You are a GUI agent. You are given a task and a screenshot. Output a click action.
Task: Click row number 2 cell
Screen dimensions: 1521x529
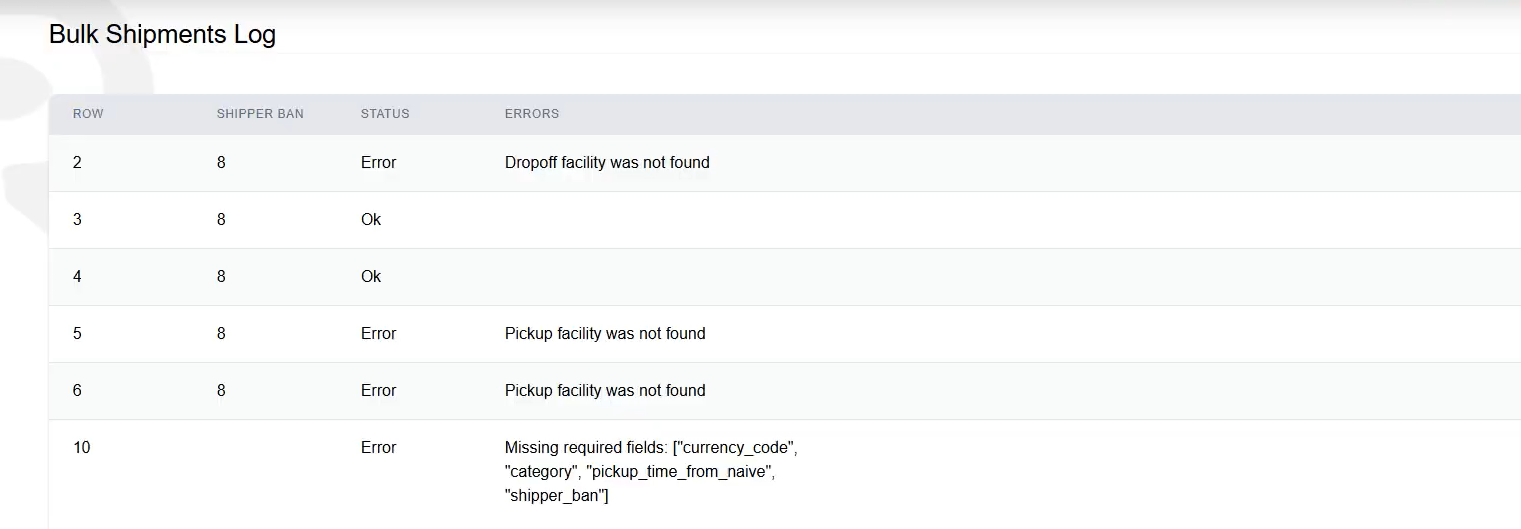pos(78,162)
